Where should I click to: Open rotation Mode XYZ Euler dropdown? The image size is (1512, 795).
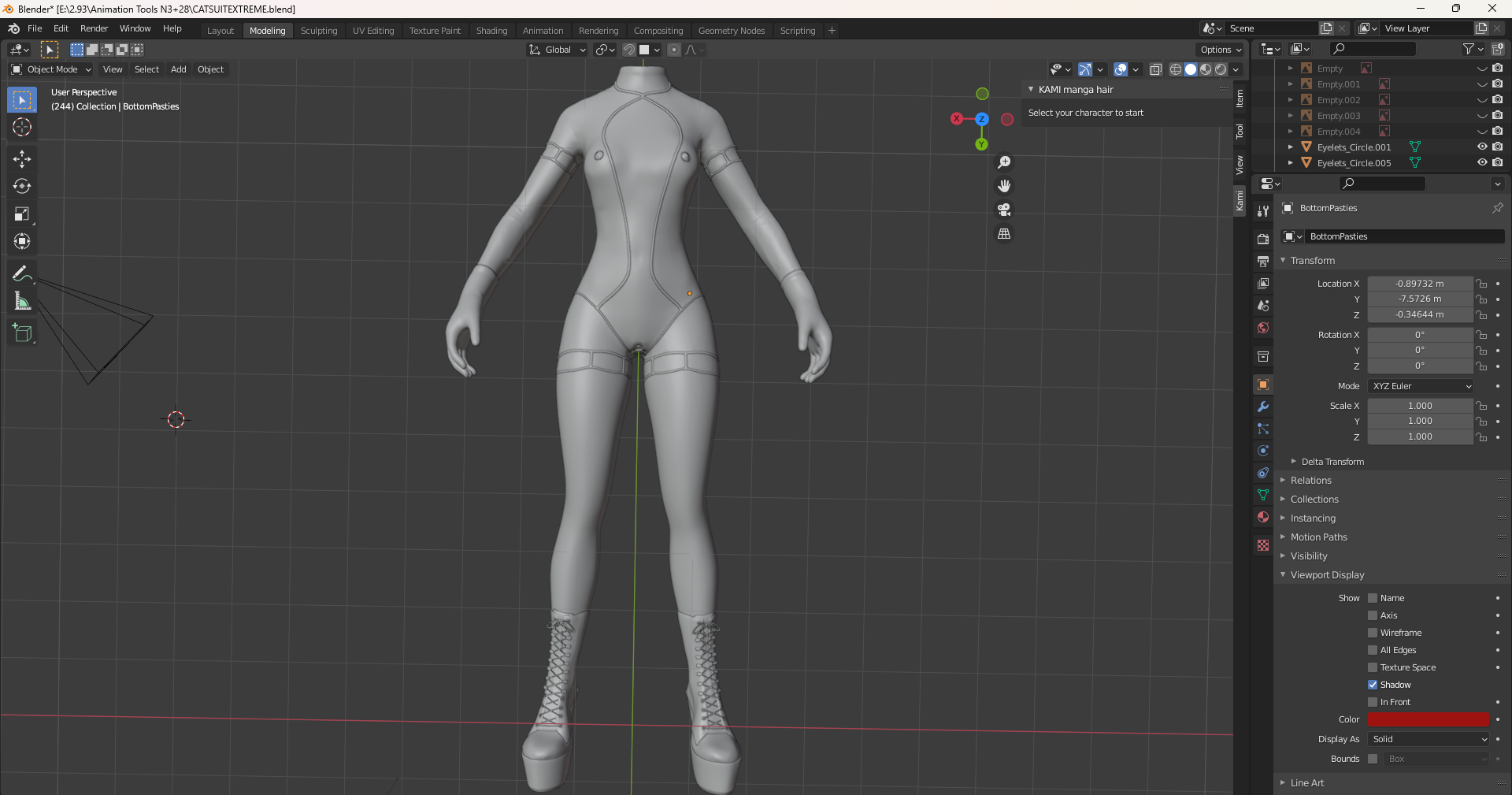point(1421,386)
